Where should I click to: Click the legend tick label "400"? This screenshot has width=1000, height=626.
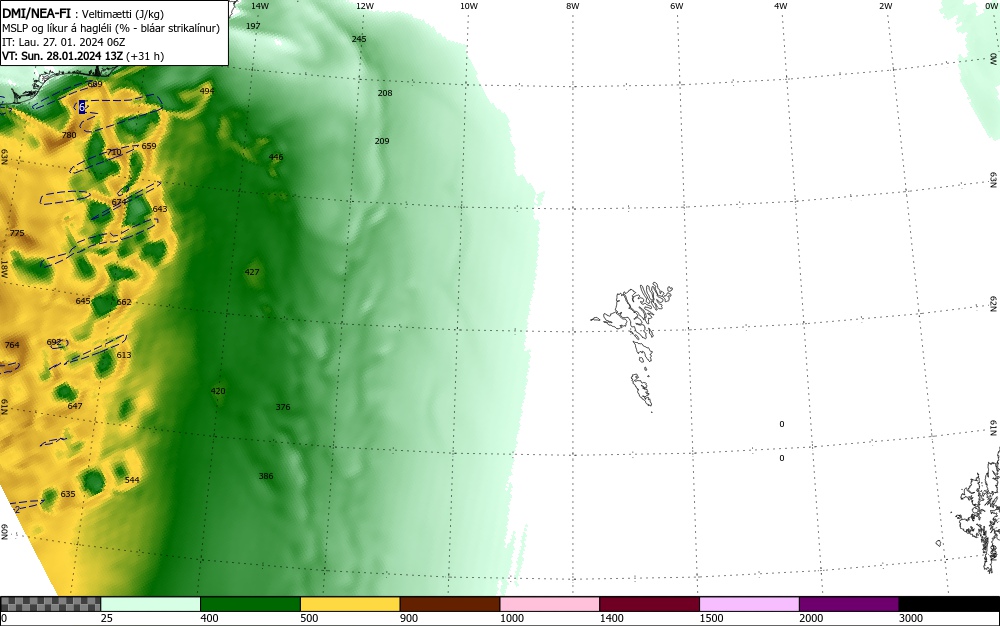click(x=209, y=618)
